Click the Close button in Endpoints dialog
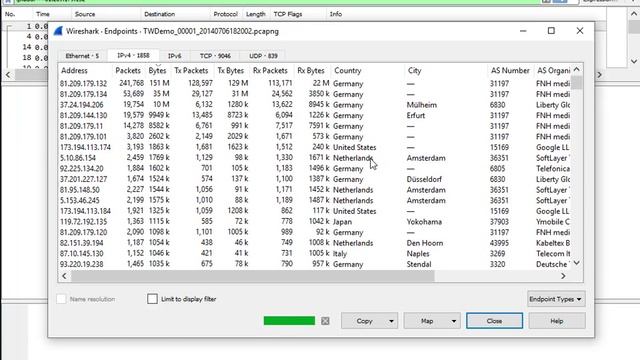This screenshot has height=360, width=640. (x=494, y=321)
